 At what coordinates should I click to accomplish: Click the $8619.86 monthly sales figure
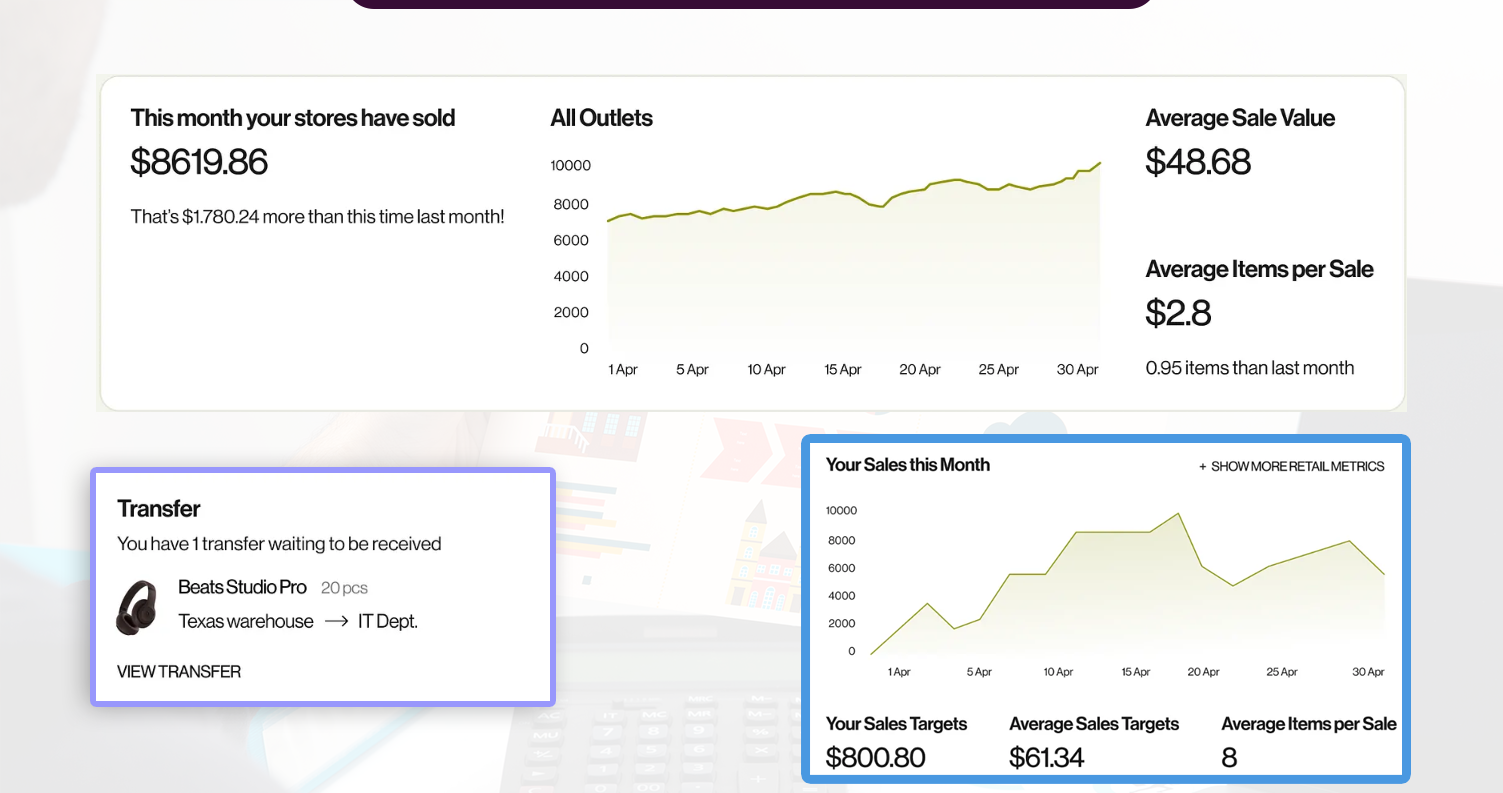(x=198, y=162)
